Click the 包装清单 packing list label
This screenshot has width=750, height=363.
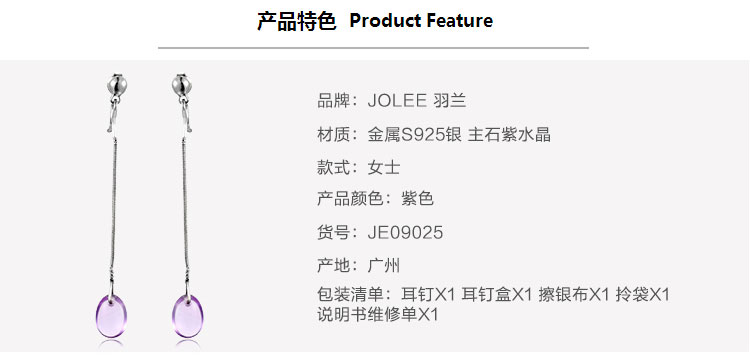tap(350, 295)
